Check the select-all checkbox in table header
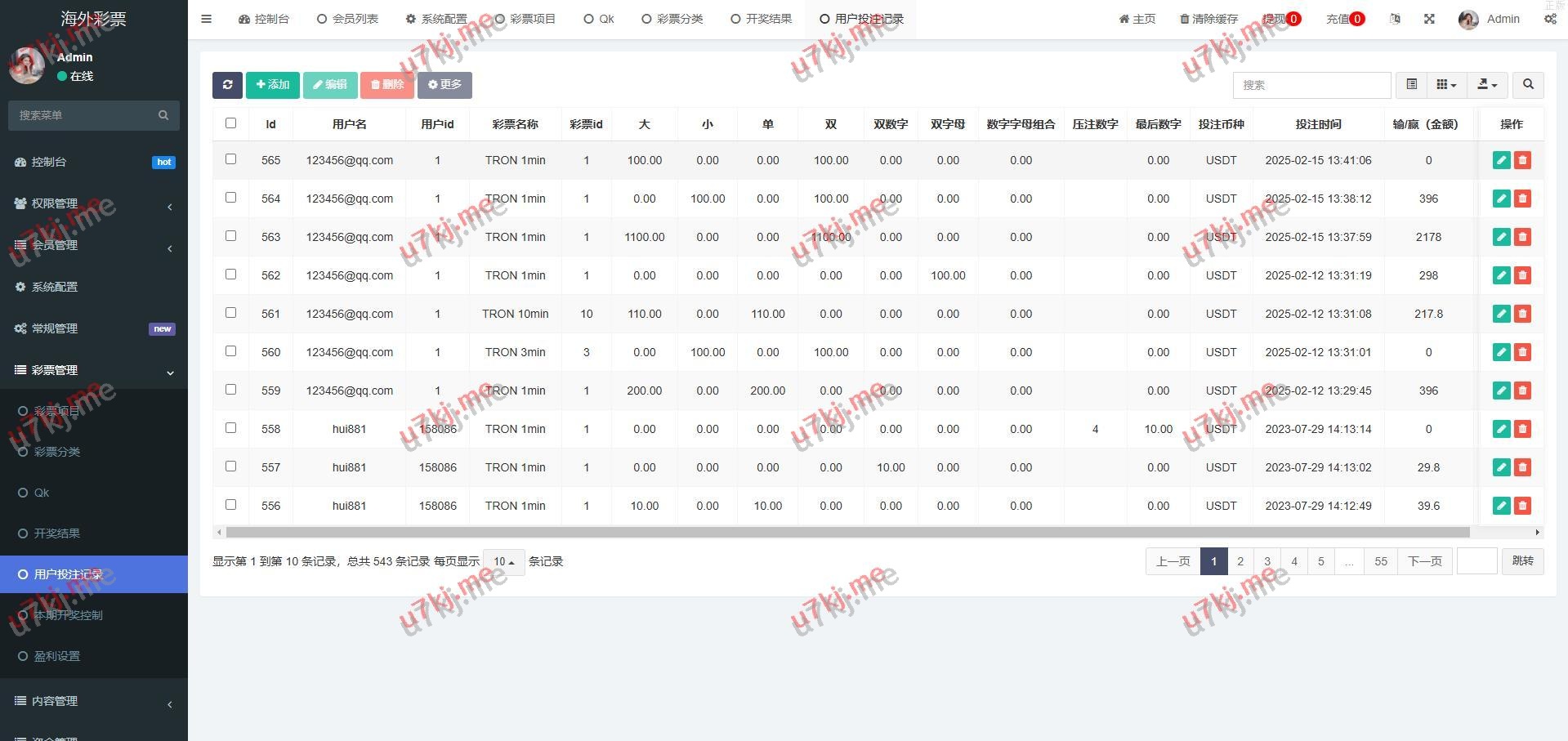1568x741 pixels. pos(230,123)
